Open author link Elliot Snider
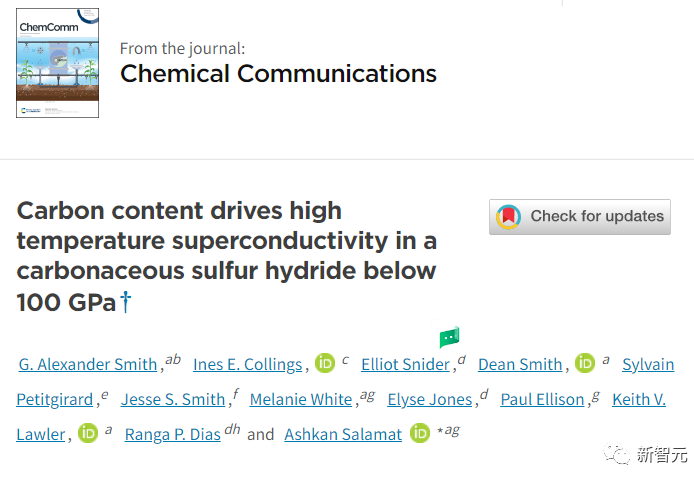694x485 pixels. coord(405,365)
